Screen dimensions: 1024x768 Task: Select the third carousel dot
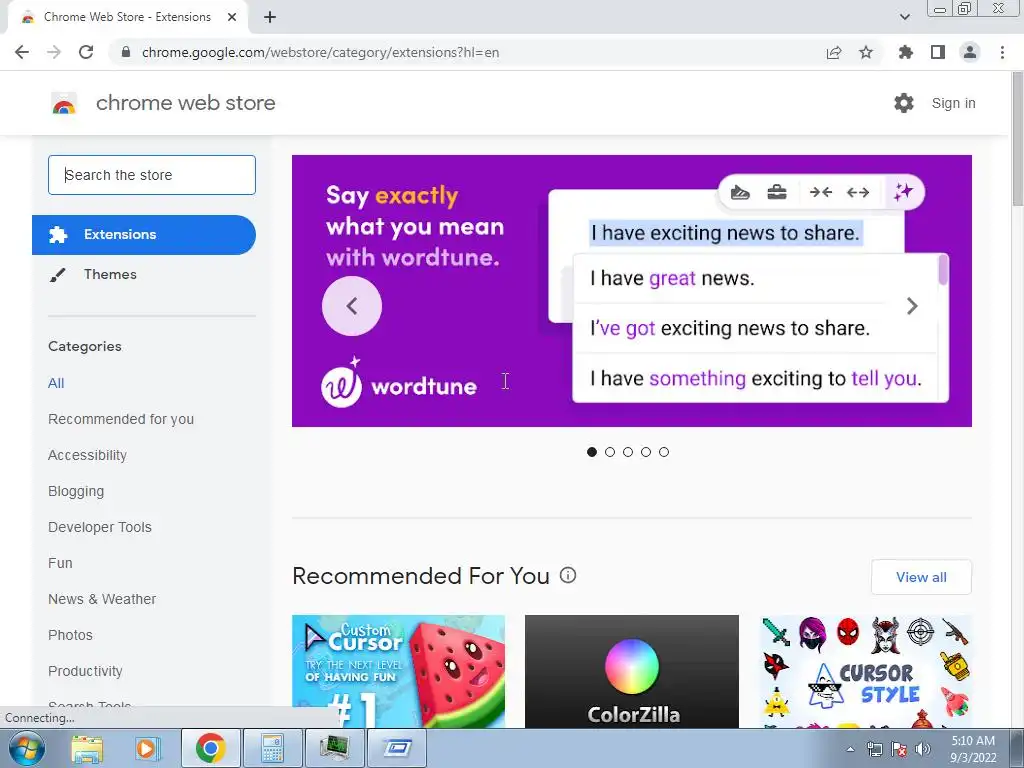point(628,452)
